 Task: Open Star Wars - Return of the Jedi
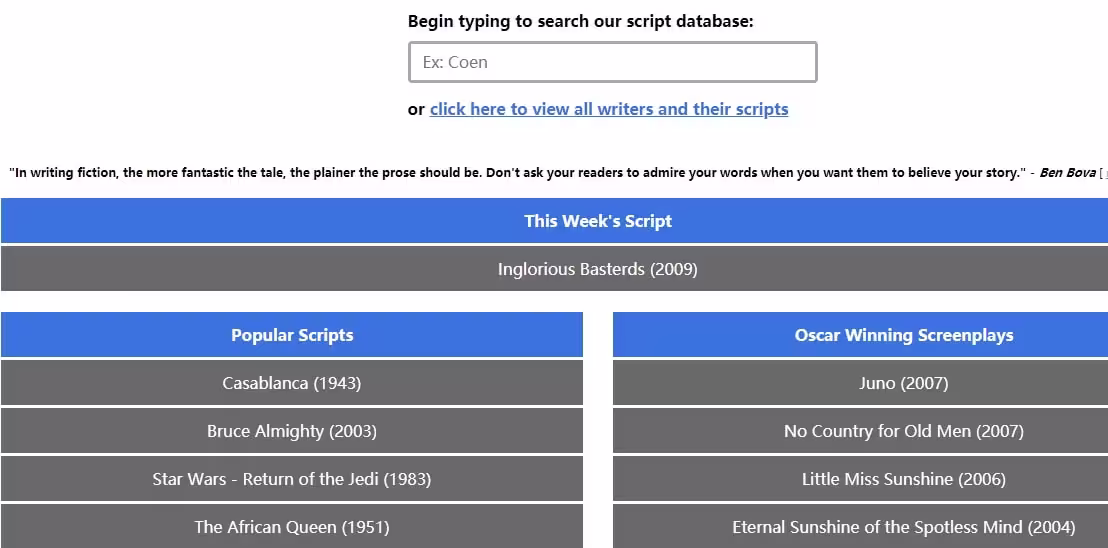(292, 479)
